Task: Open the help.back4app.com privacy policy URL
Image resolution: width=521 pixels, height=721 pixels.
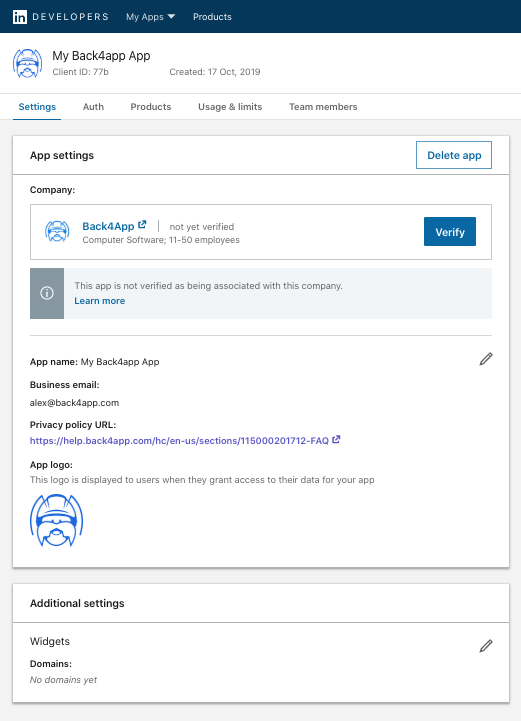Action: tap(179, 441)
